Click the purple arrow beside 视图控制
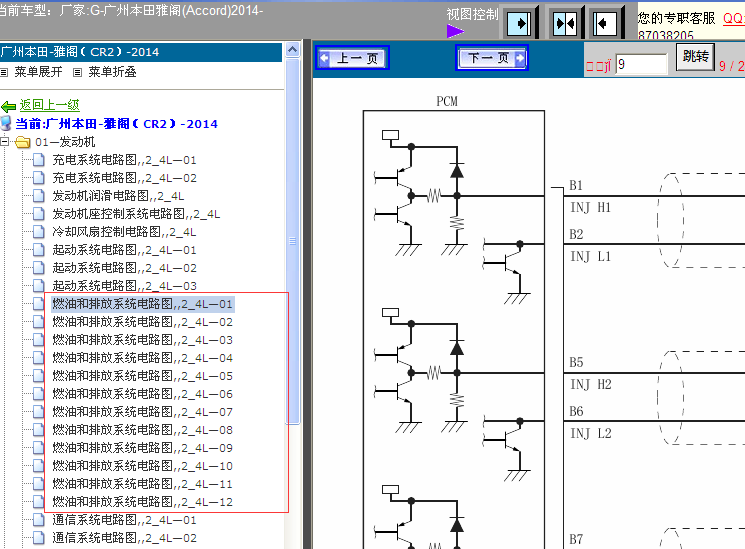This screenshot has height=549, width=745. [455, 31]
